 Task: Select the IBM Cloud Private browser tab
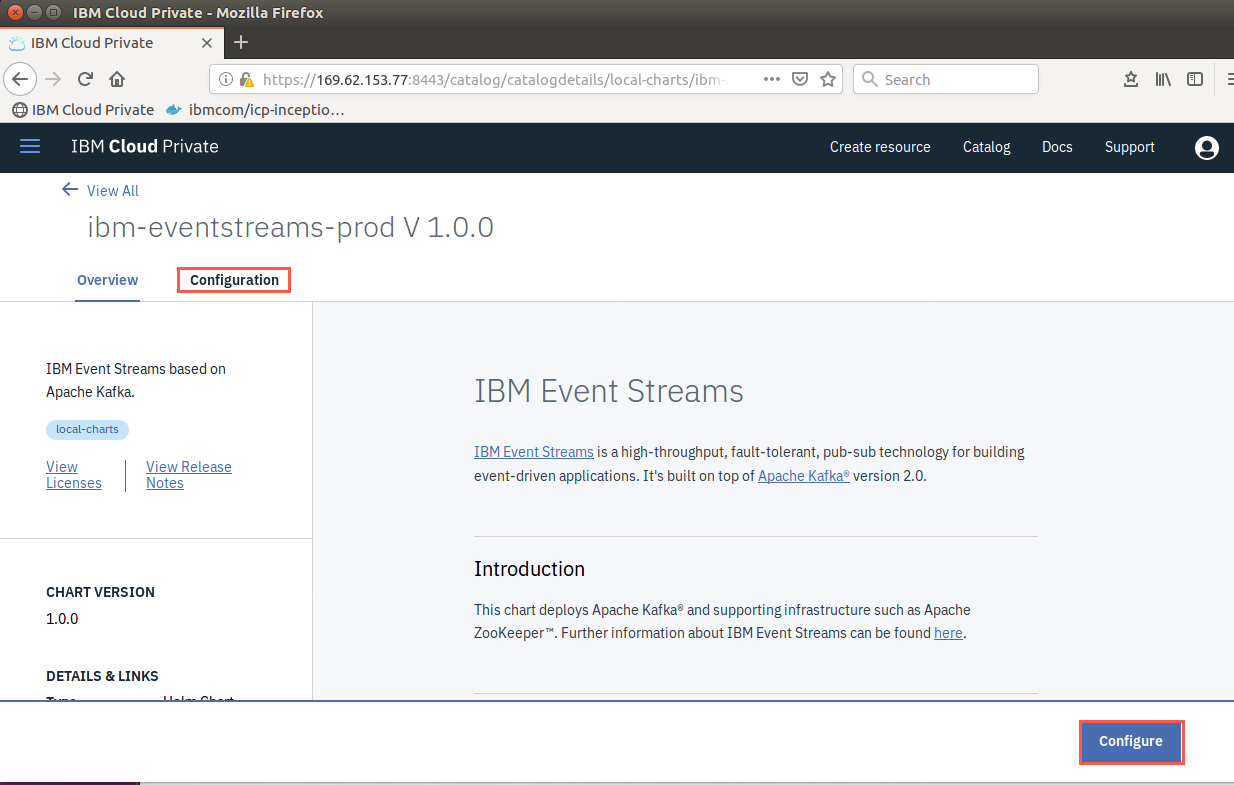tap(112, 43)
